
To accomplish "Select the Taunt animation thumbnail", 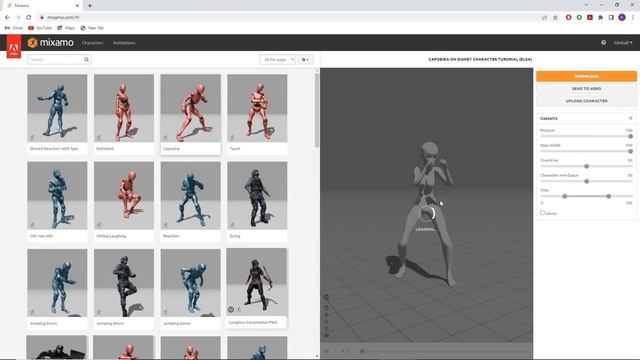I will click(x=257, y=108).
